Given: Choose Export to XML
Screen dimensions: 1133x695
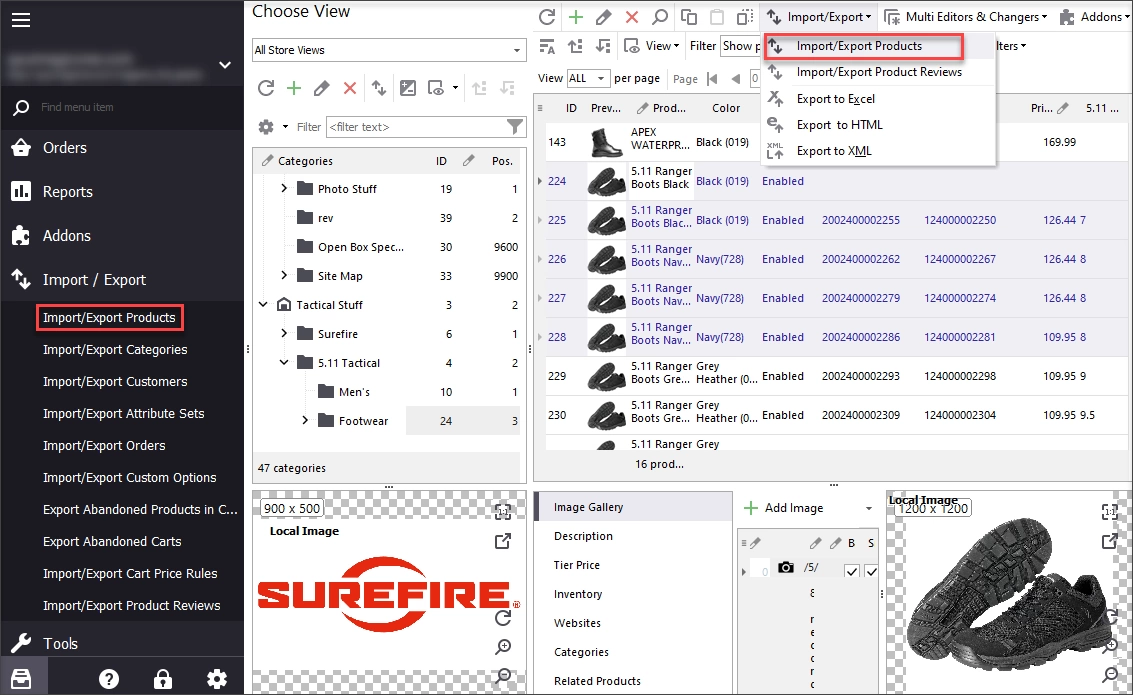Looking at the screenshot, I should click(834, 151).
